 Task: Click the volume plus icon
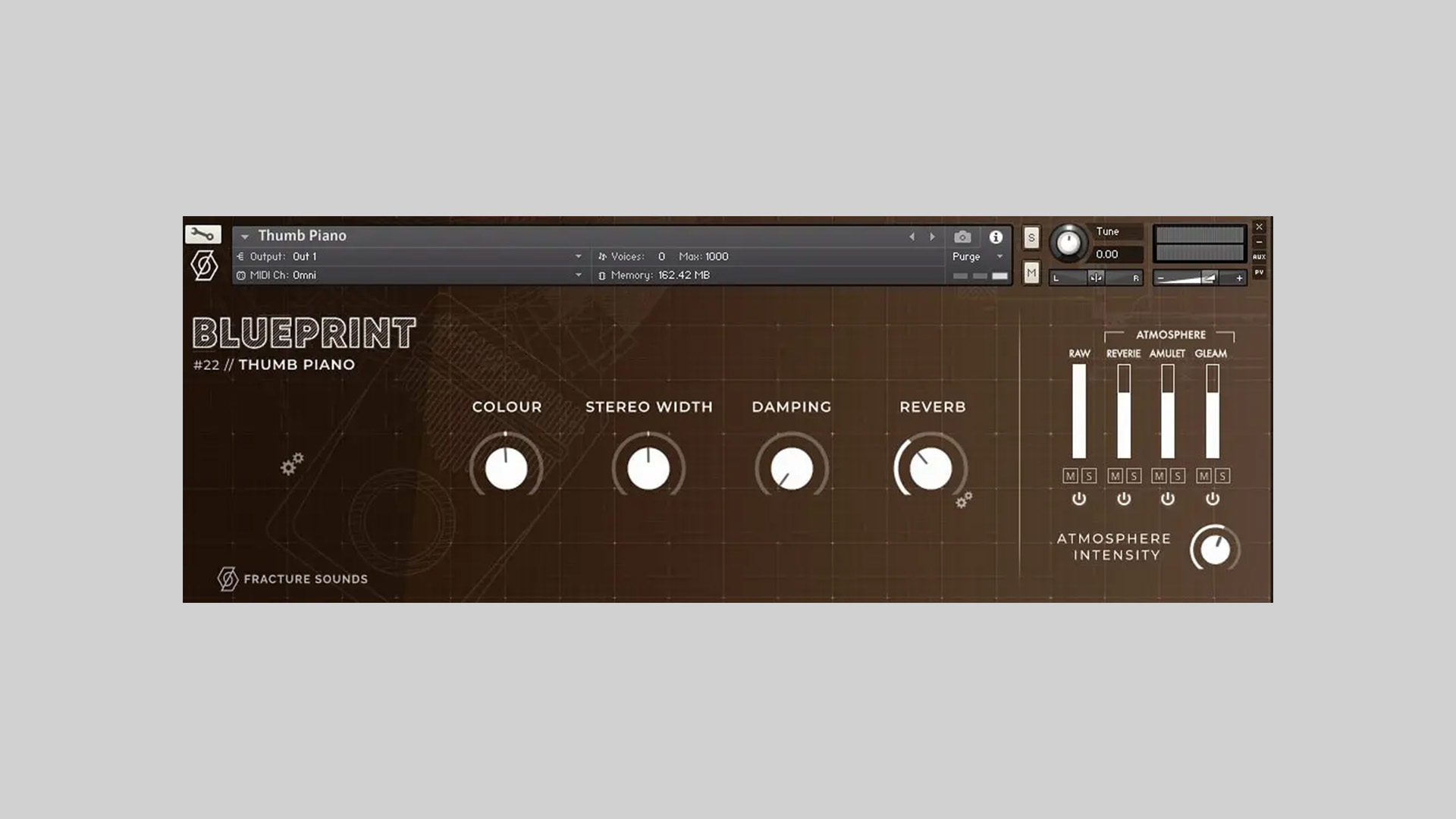[1239, 278]
